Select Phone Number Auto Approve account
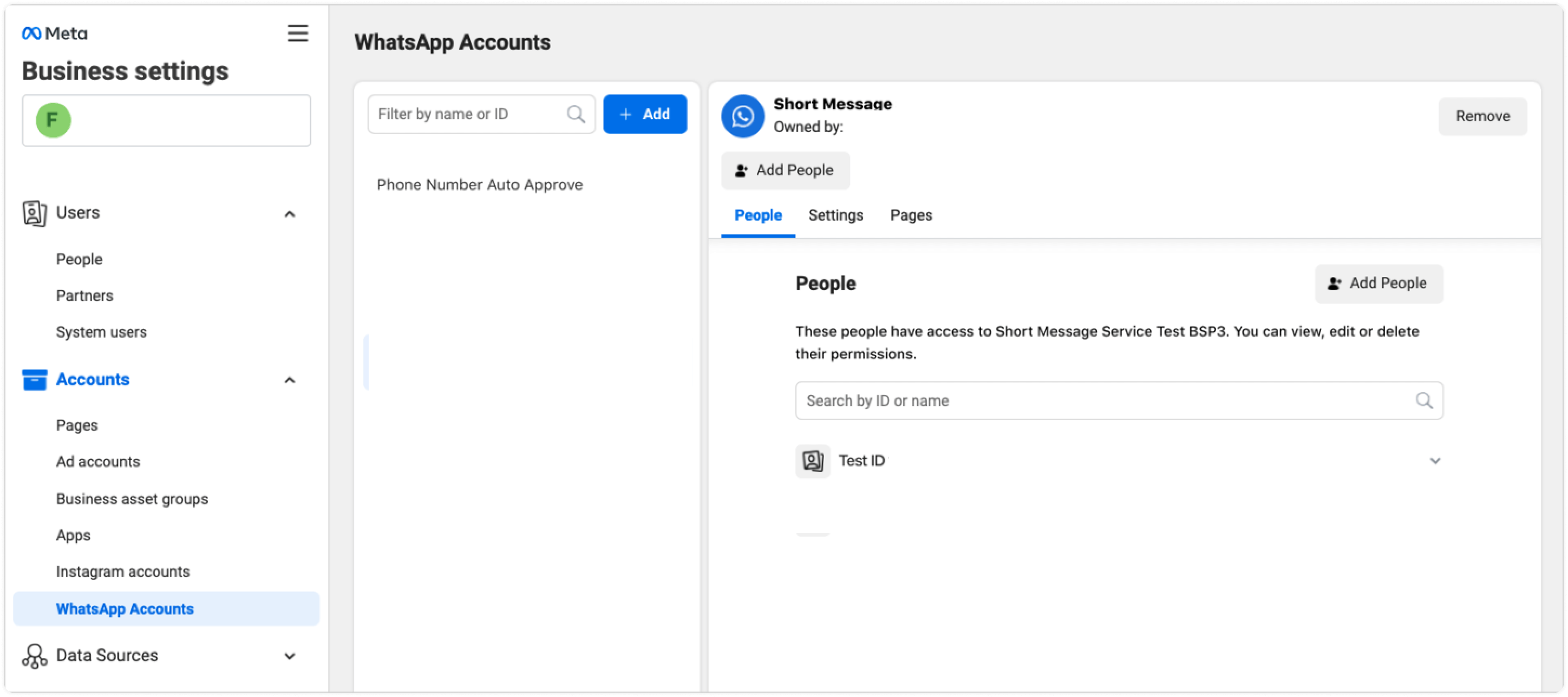 (x=480, y=185)
